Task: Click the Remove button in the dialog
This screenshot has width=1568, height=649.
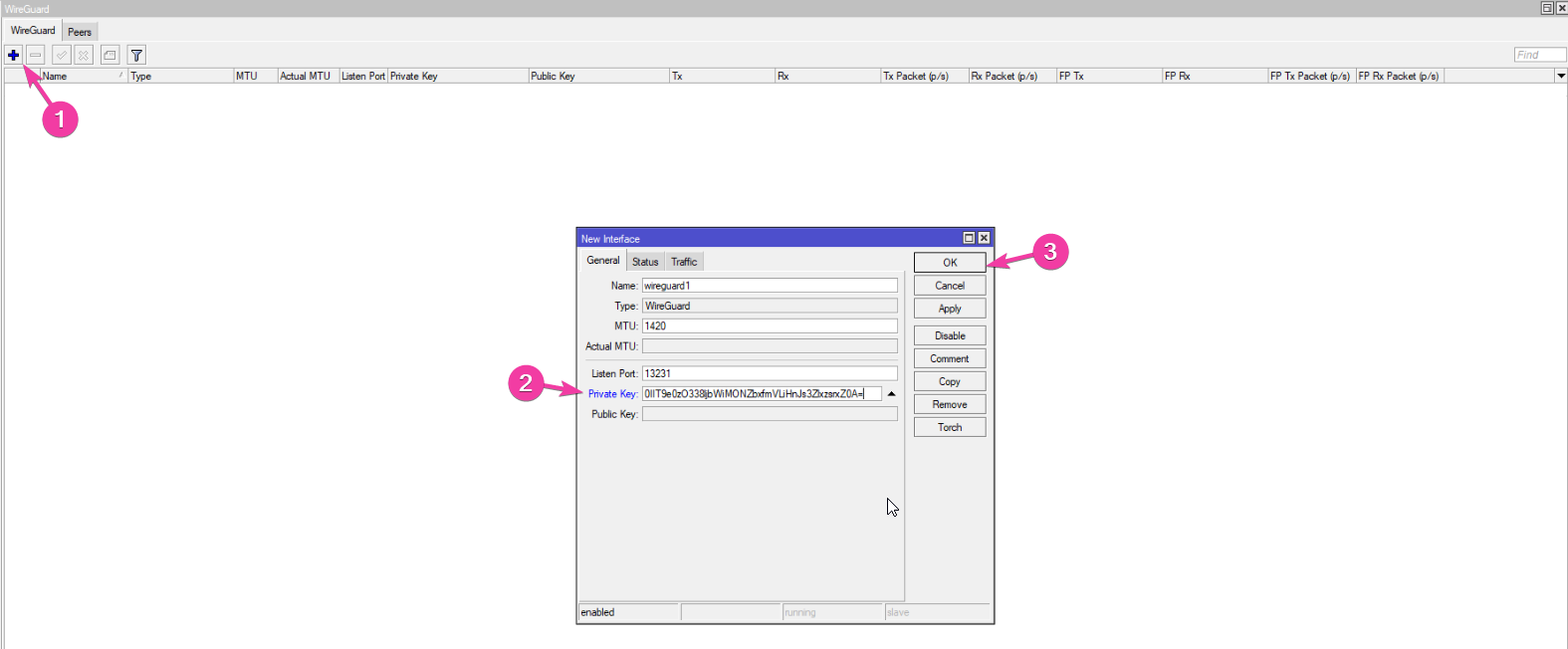Action: (950, 404)
